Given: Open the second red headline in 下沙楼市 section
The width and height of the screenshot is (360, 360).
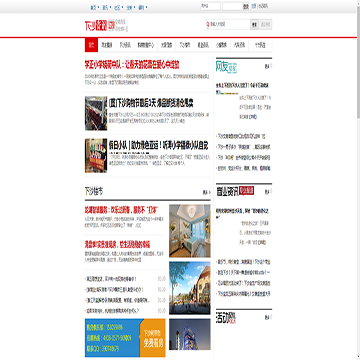Looking at the screenshot, I should click(x=117, y=245).
